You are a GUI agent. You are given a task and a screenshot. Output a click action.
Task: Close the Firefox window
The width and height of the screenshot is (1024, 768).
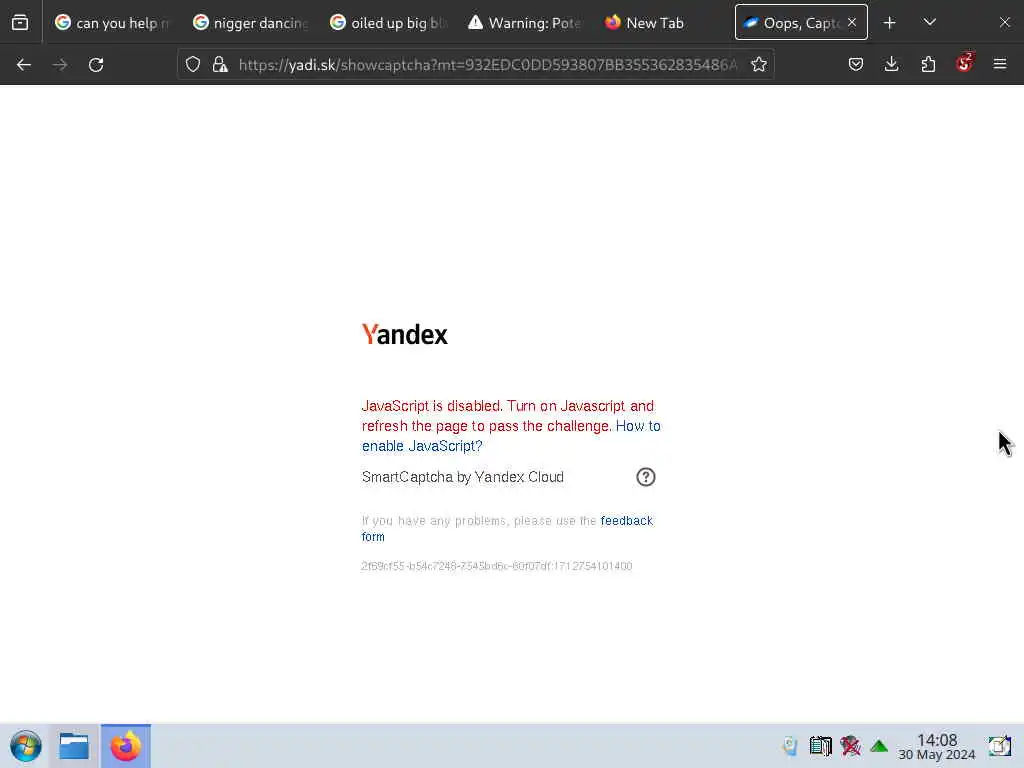tap(1004, 23)
